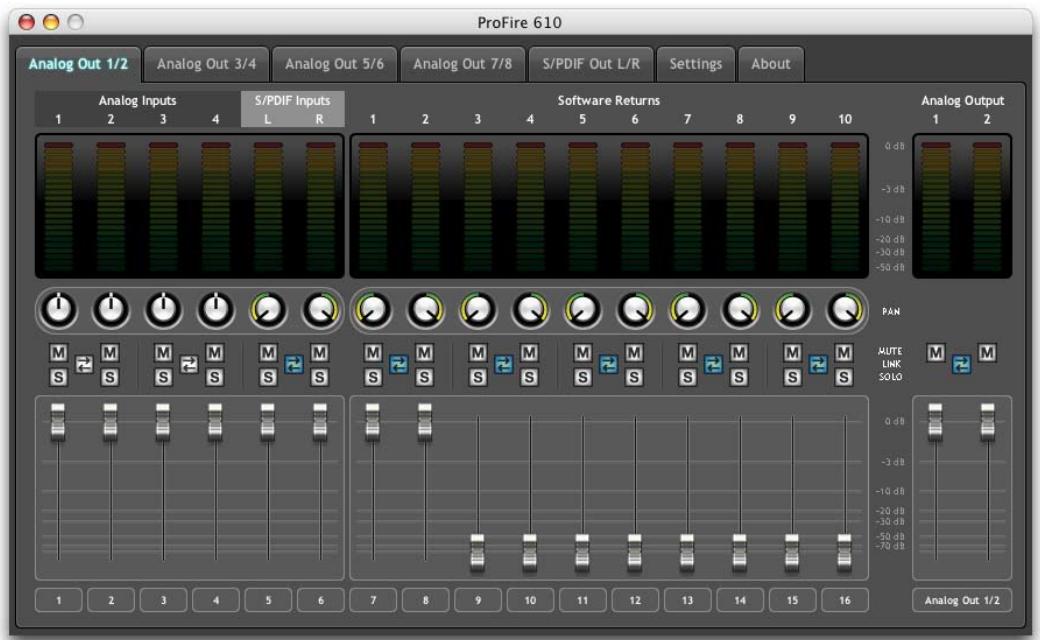The height and width of the screenshot is (640, 1040).
Task: Click the pan knob for Analog Input 1
Action: 59,310
